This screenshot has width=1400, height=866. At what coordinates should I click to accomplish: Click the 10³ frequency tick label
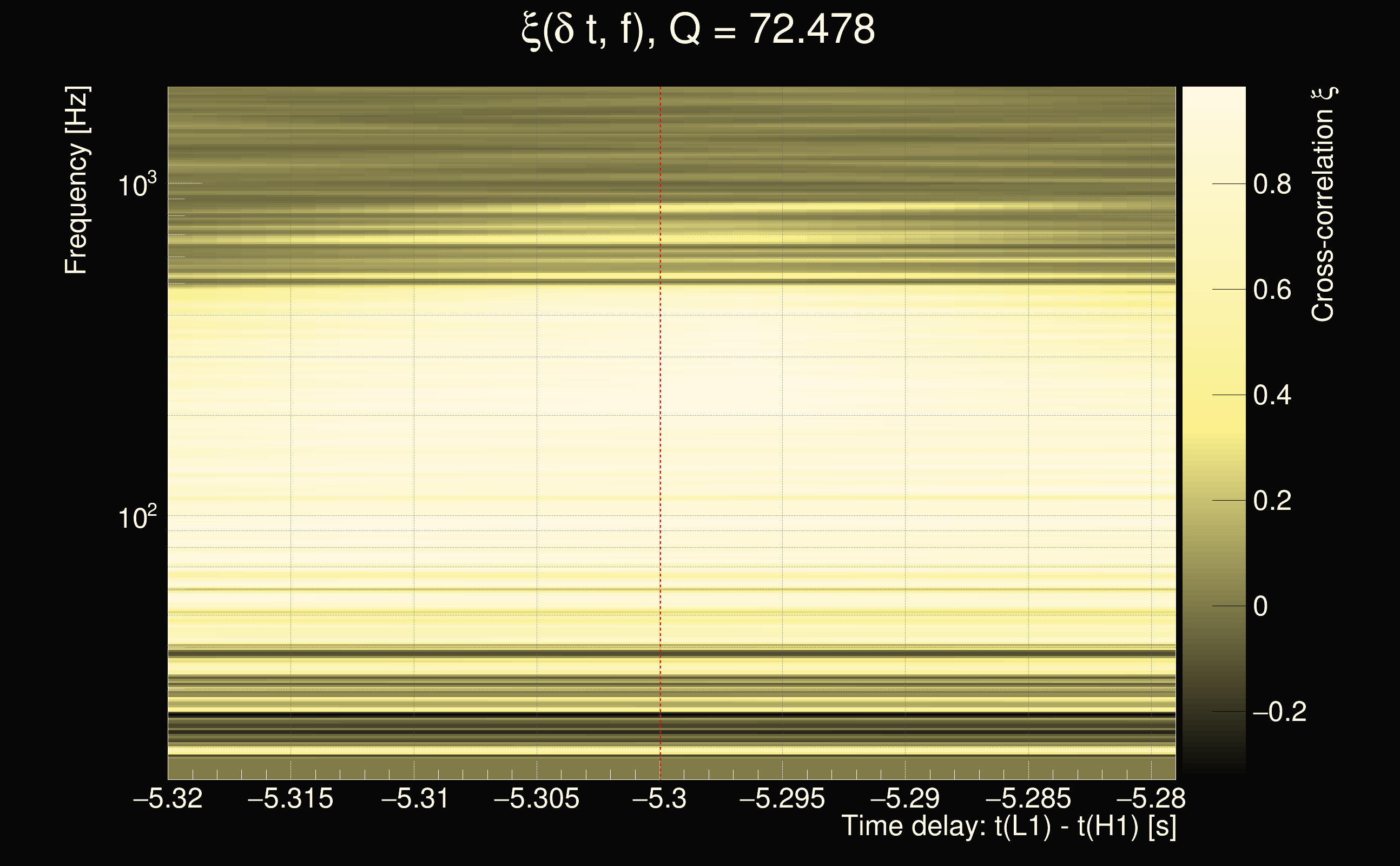coord(137,185)
